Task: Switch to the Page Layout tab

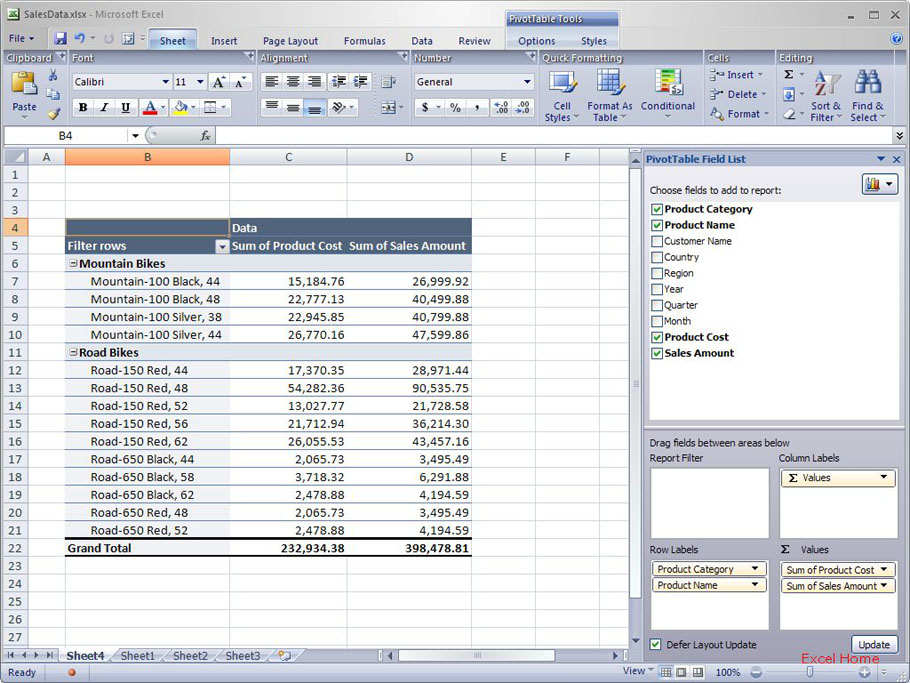Action: [290, 41]
